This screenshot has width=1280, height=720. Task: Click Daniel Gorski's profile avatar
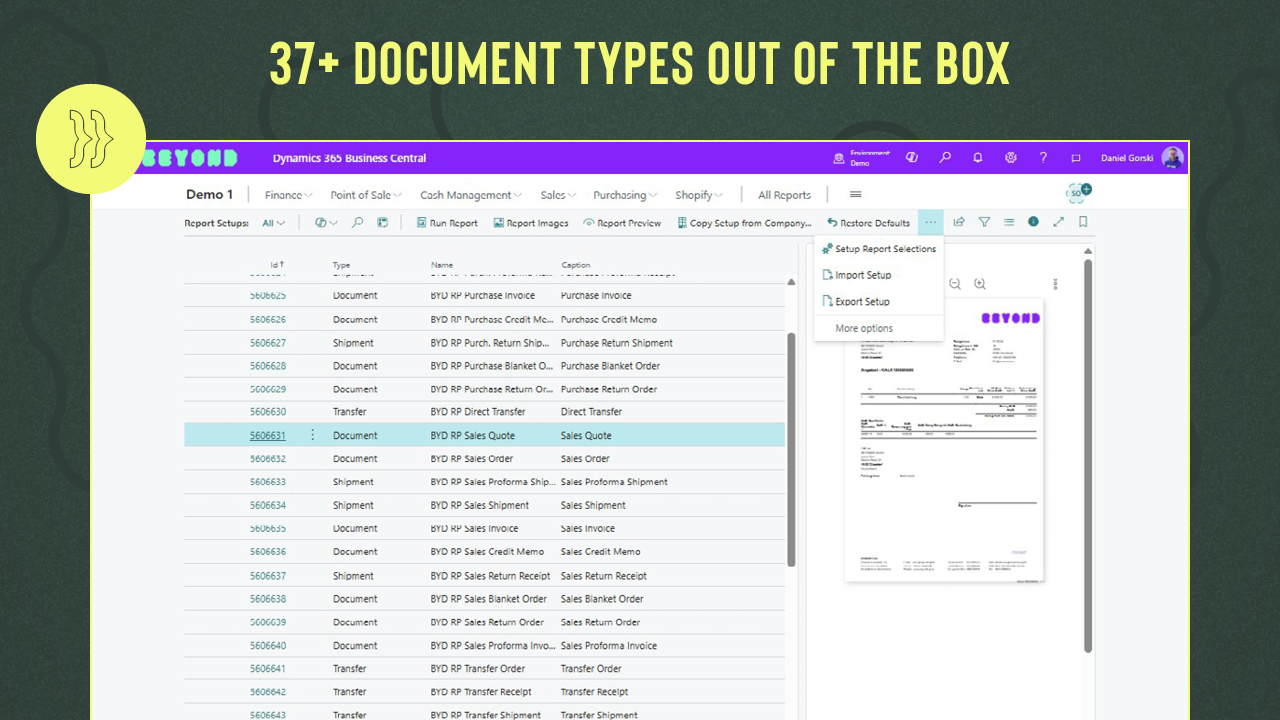(1172, 158)
